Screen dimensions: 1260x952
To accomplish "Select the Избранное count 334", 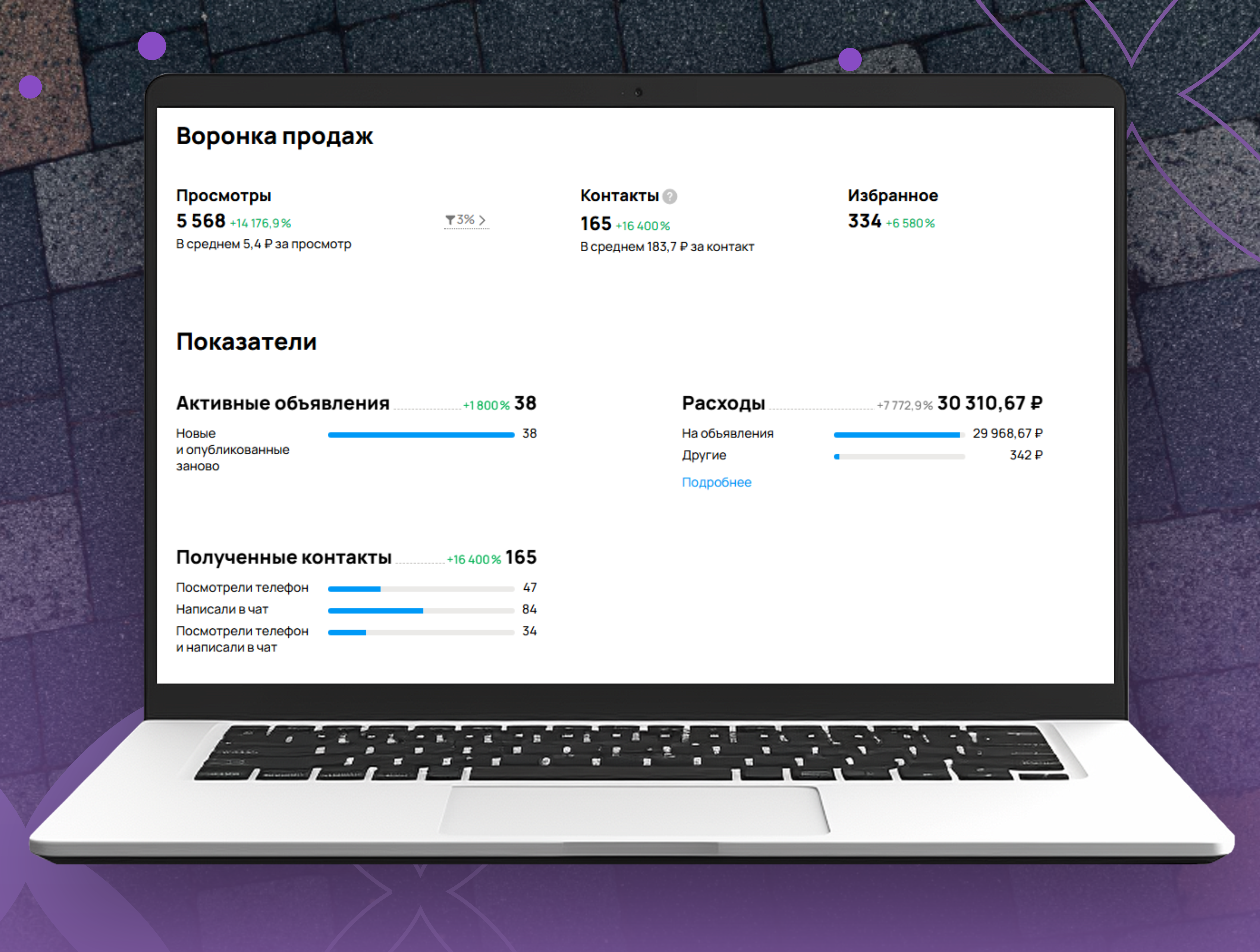I will click(x=865, y=221).
